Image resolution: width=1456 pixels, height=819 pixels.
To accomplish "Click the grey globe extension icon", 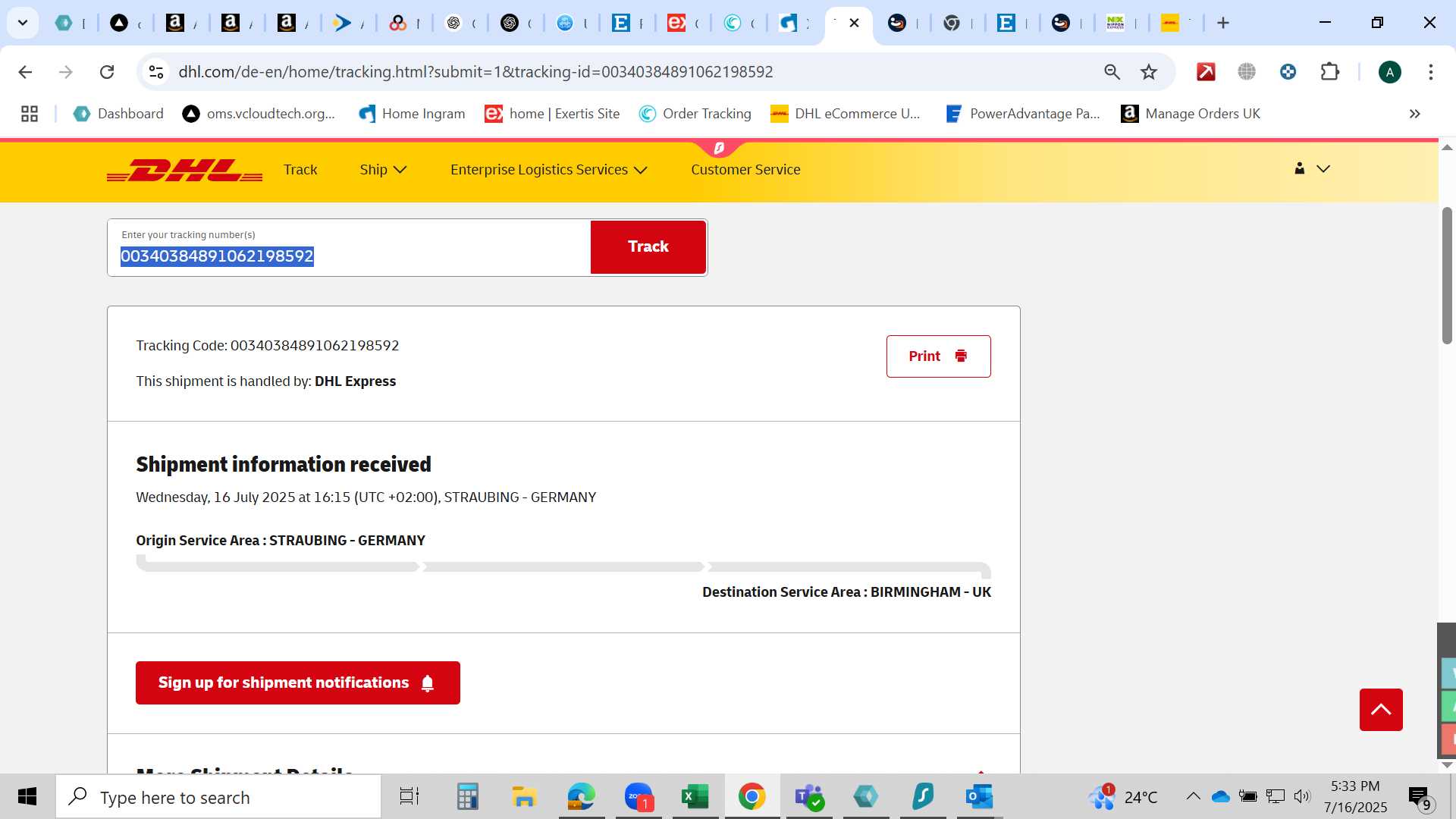I will point(1247,72).
